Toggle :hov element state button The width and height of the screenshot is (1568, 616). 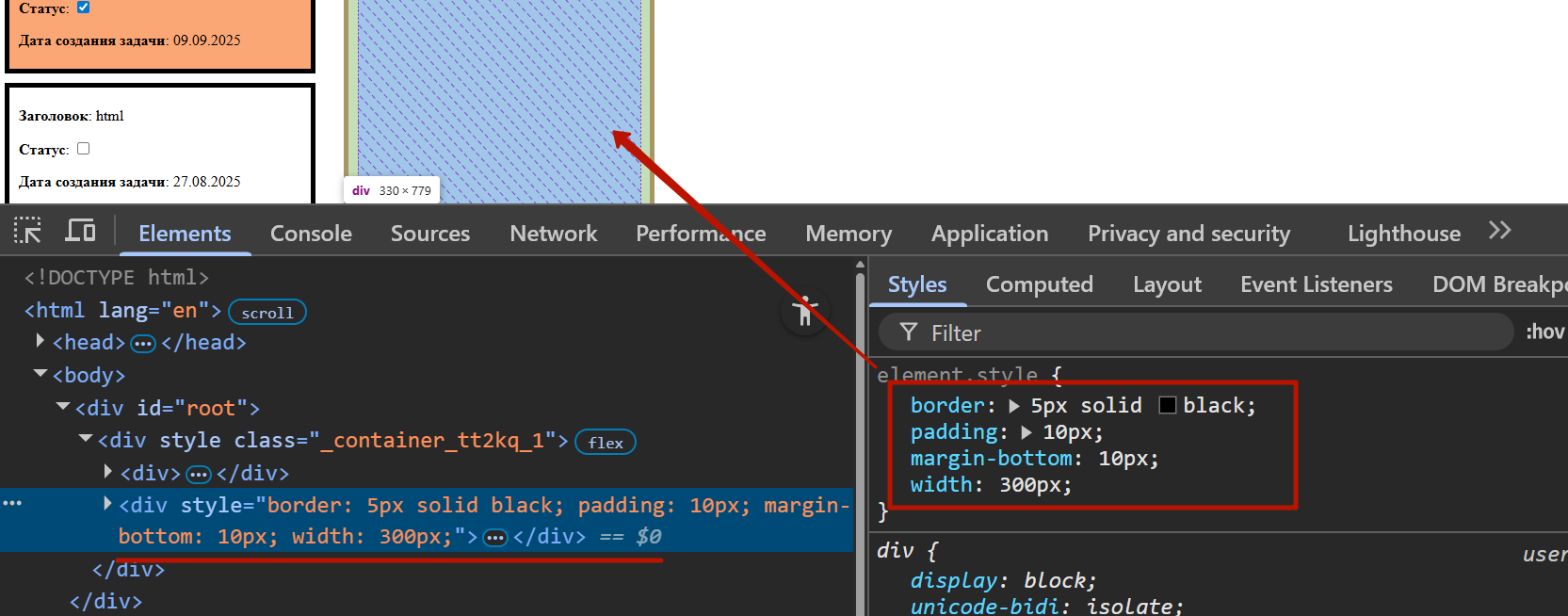click(x=1544, y=332)
